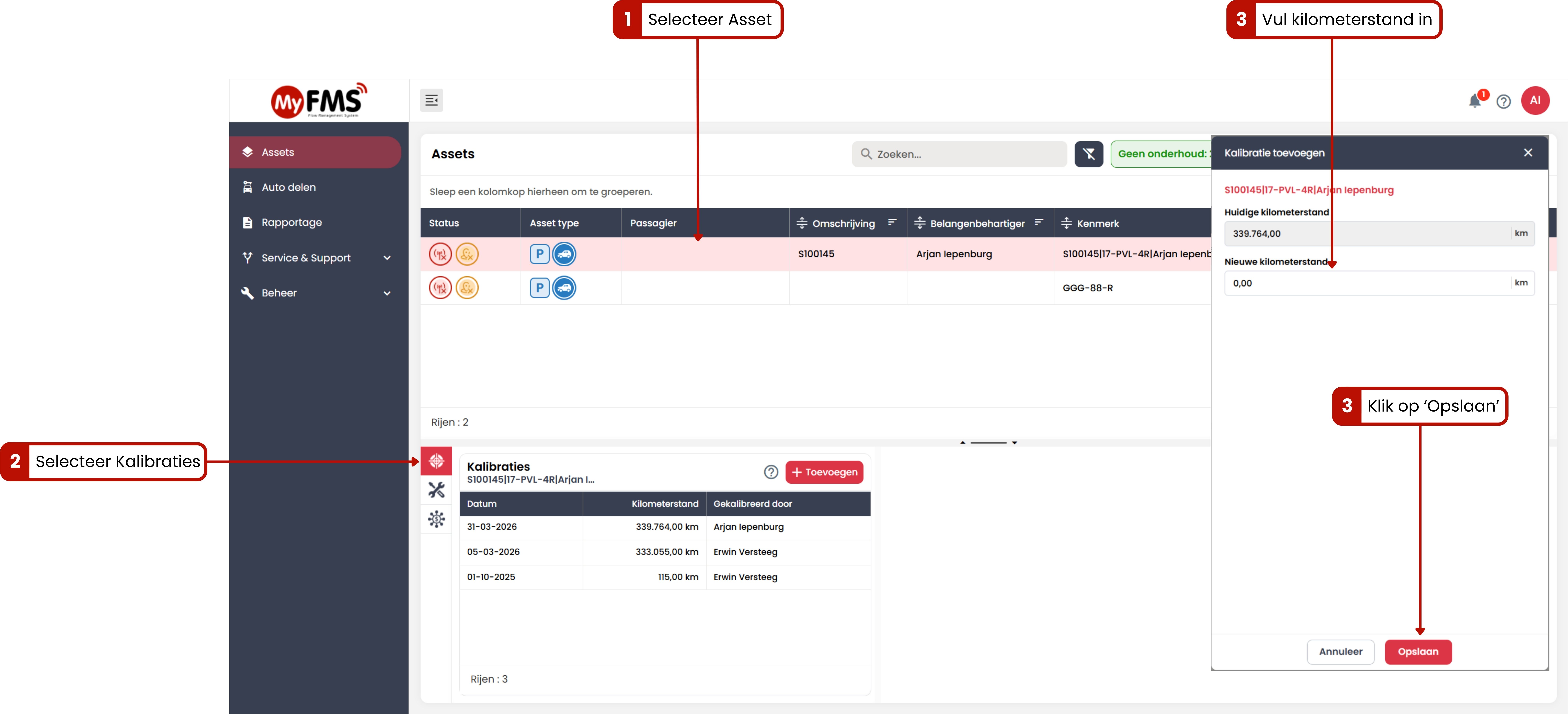Viewport: 1568px width, 714px height.
Task: Open Assets in the sidebar
Action: pyautogui.click(x=315, y=152)
